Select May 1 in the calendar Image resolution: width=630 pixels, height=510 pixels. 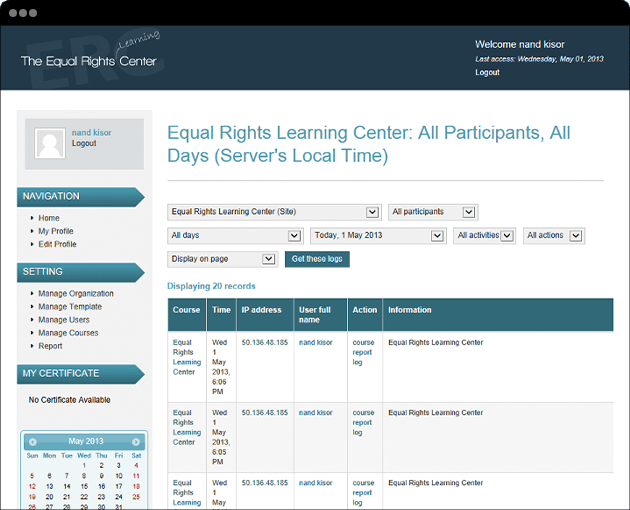point(84,465)
